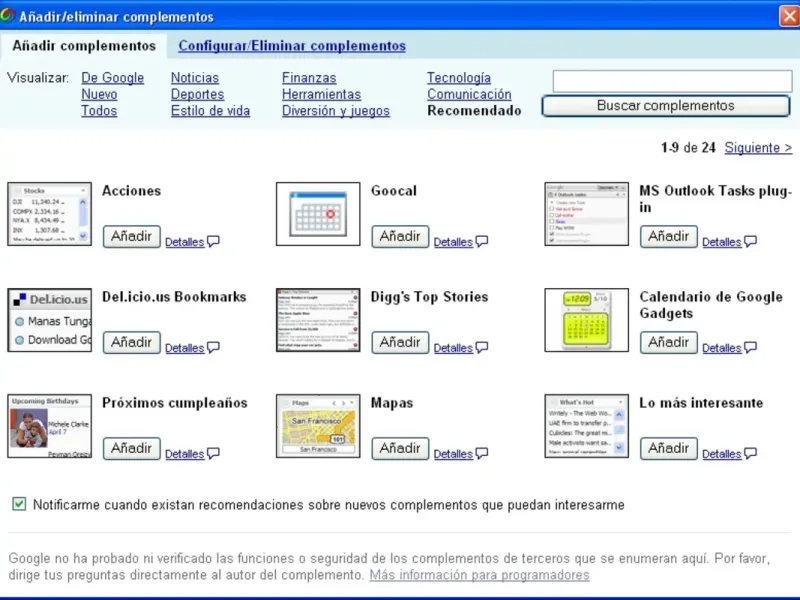Open Detalles link for Digg's Top Stories
This screenshot has height=600, width=800.
453,348
